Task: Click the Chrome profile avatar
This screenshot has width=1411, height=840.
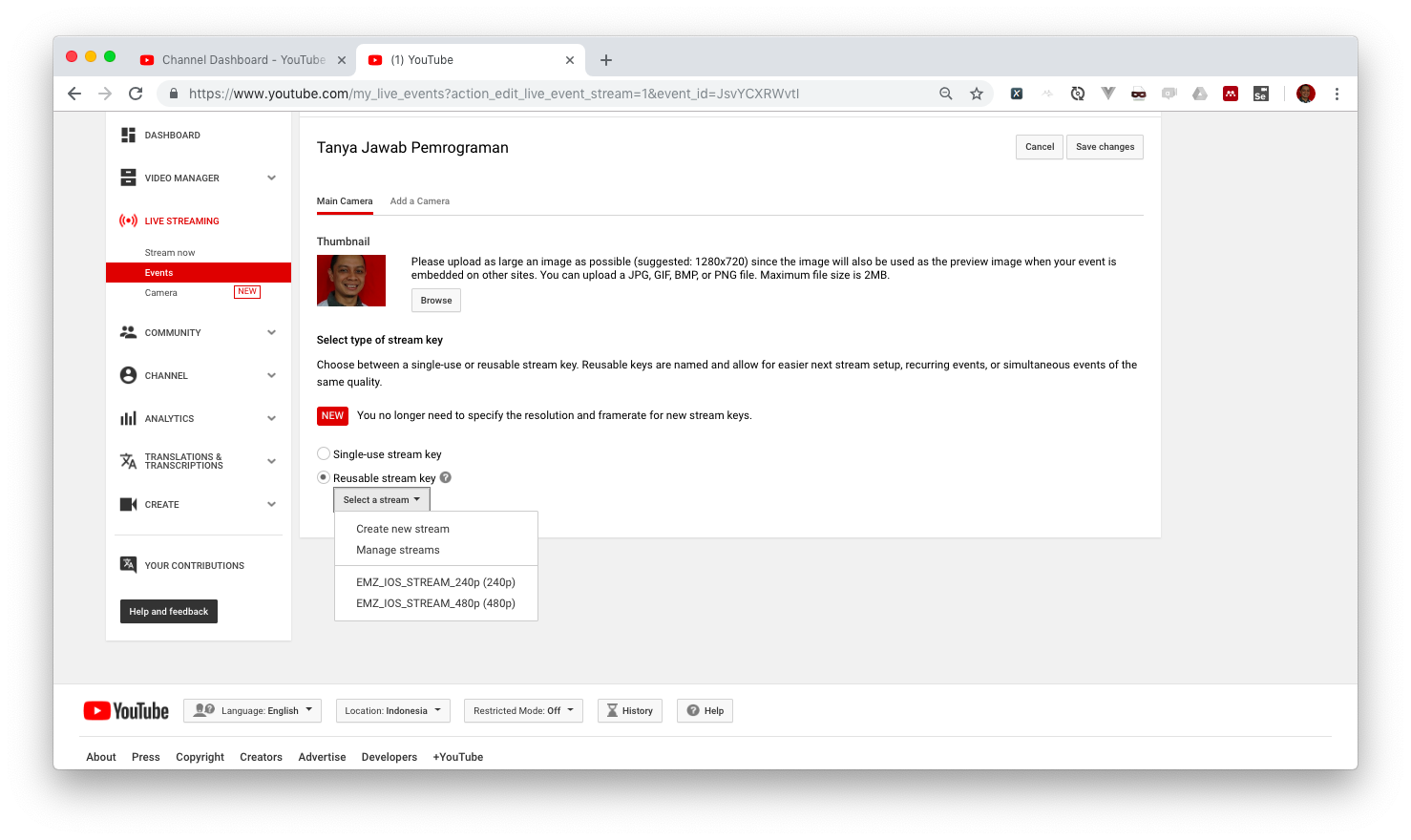Action: 1306,94
